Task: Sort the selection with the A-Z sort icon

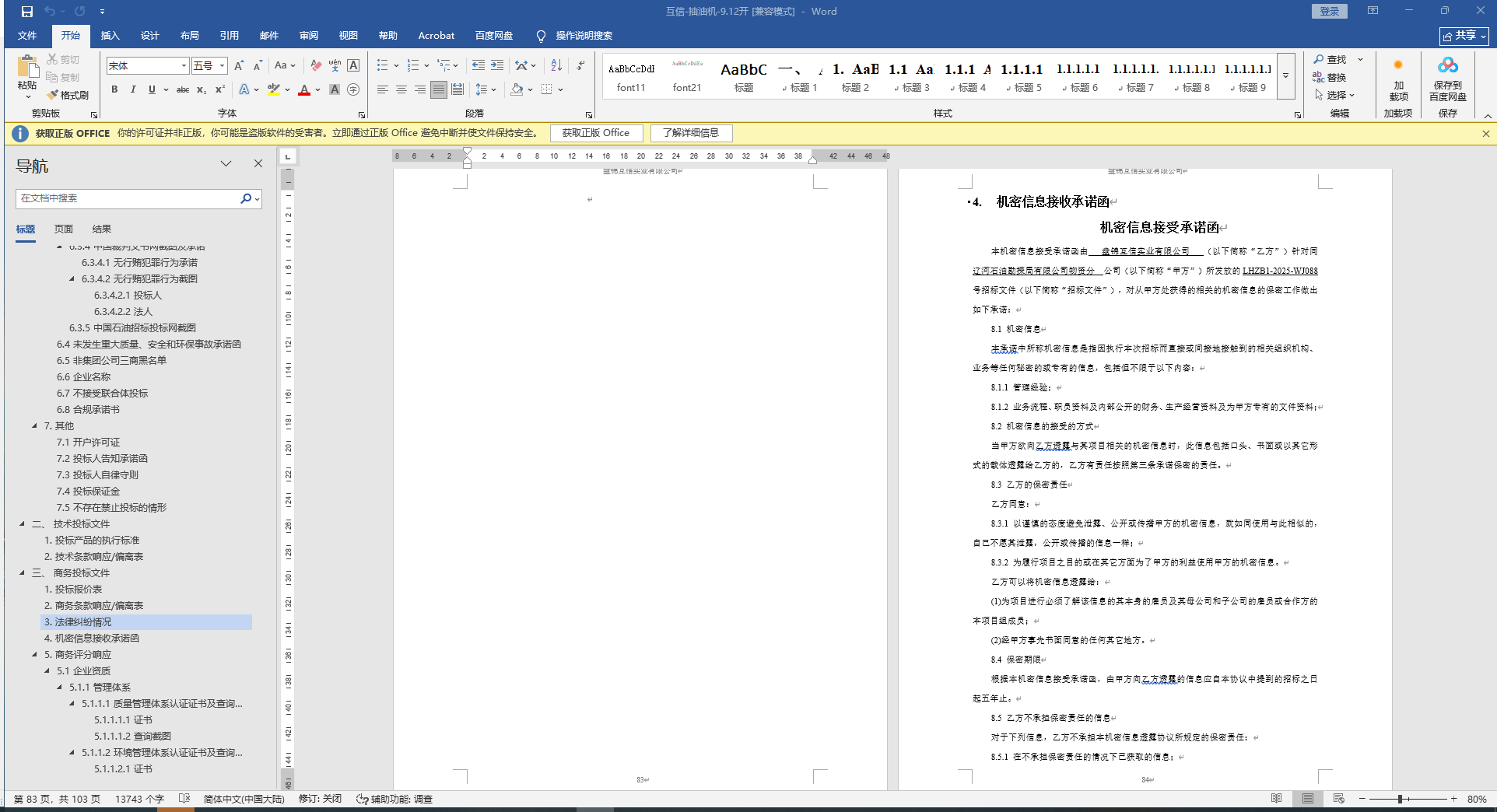Action: pos(556,65)
